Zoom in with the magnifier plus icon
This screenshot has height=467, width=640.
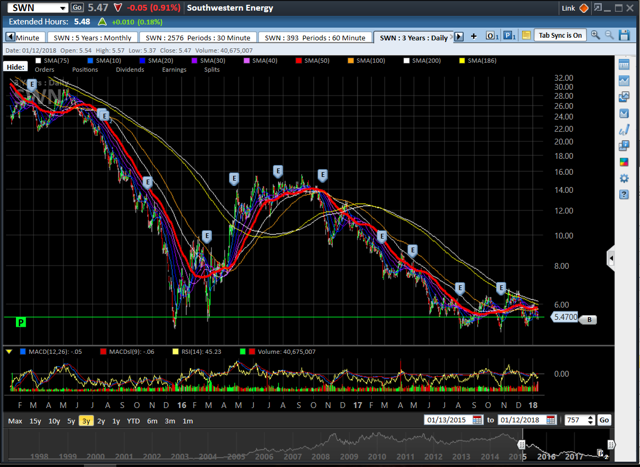(x=596, y=36)
